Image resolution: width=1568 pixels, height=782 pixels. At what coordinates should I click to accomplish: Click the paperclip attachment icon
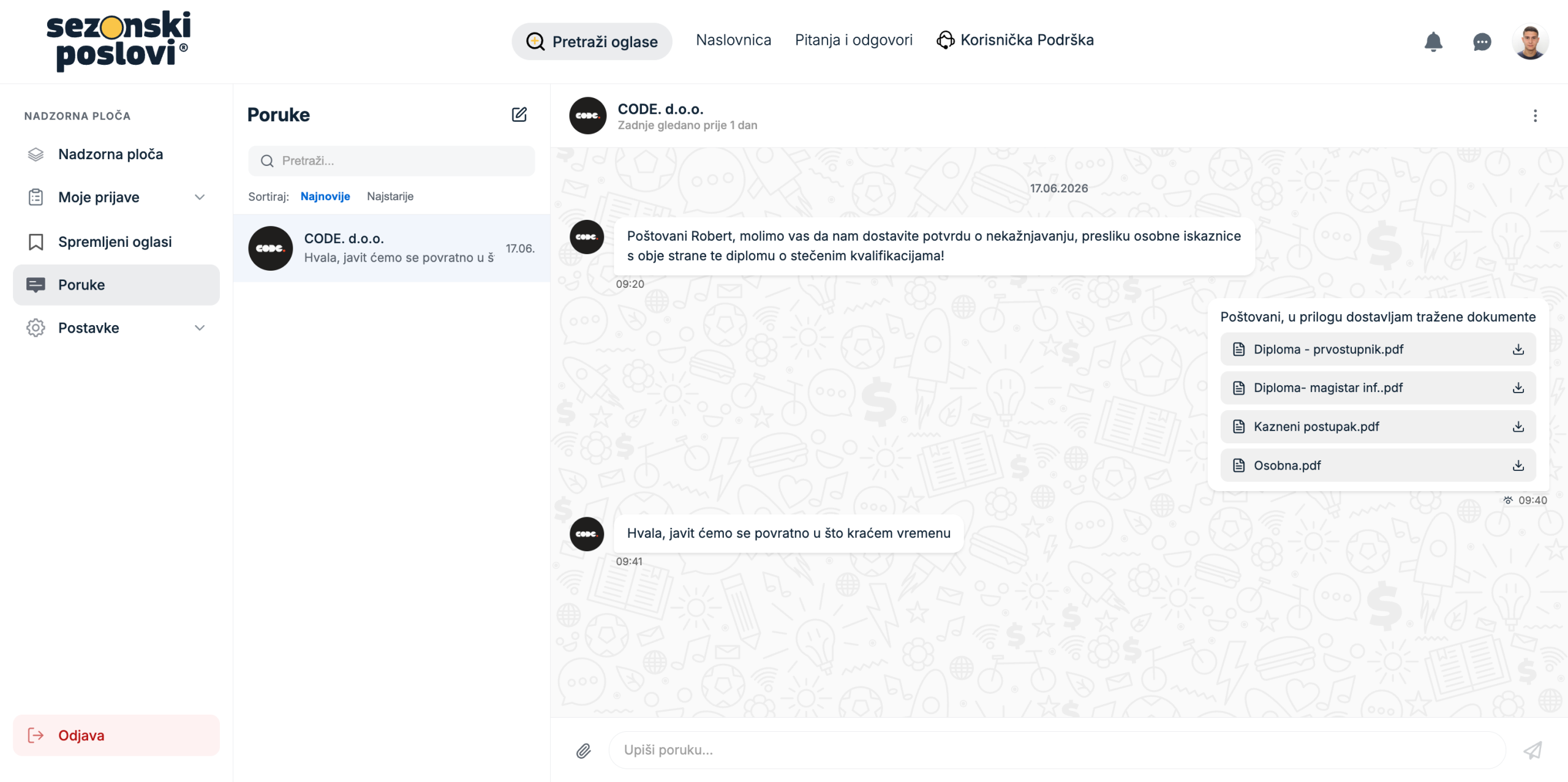click(583, 750)
